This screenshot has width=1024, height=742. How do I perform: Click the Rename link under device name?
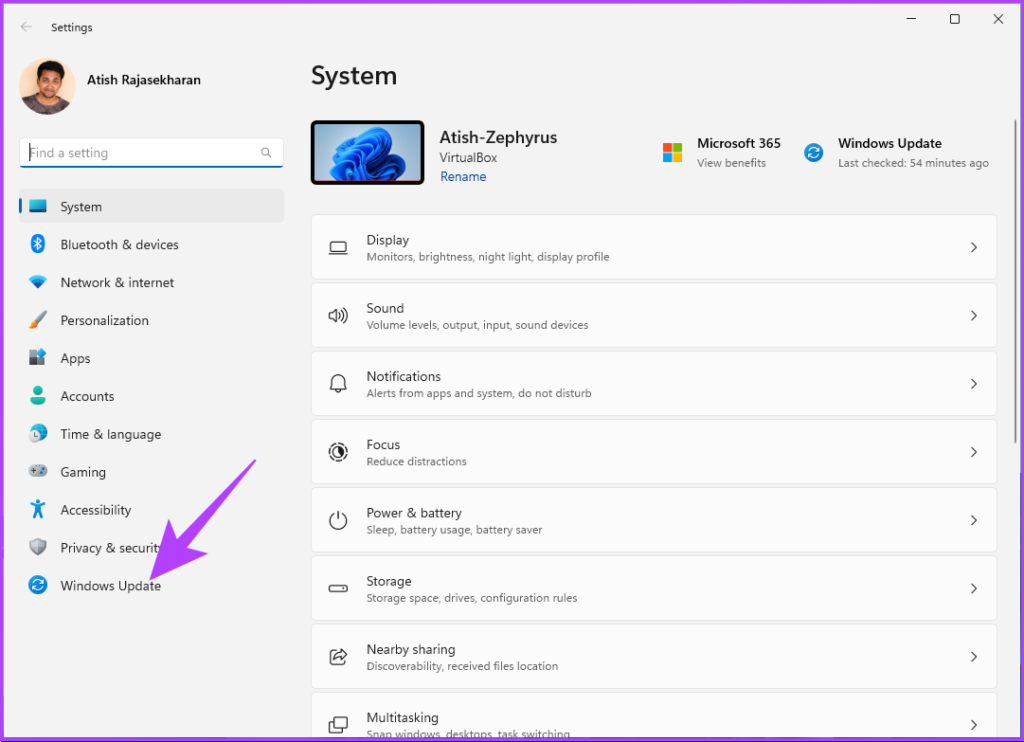click(463, 177)
